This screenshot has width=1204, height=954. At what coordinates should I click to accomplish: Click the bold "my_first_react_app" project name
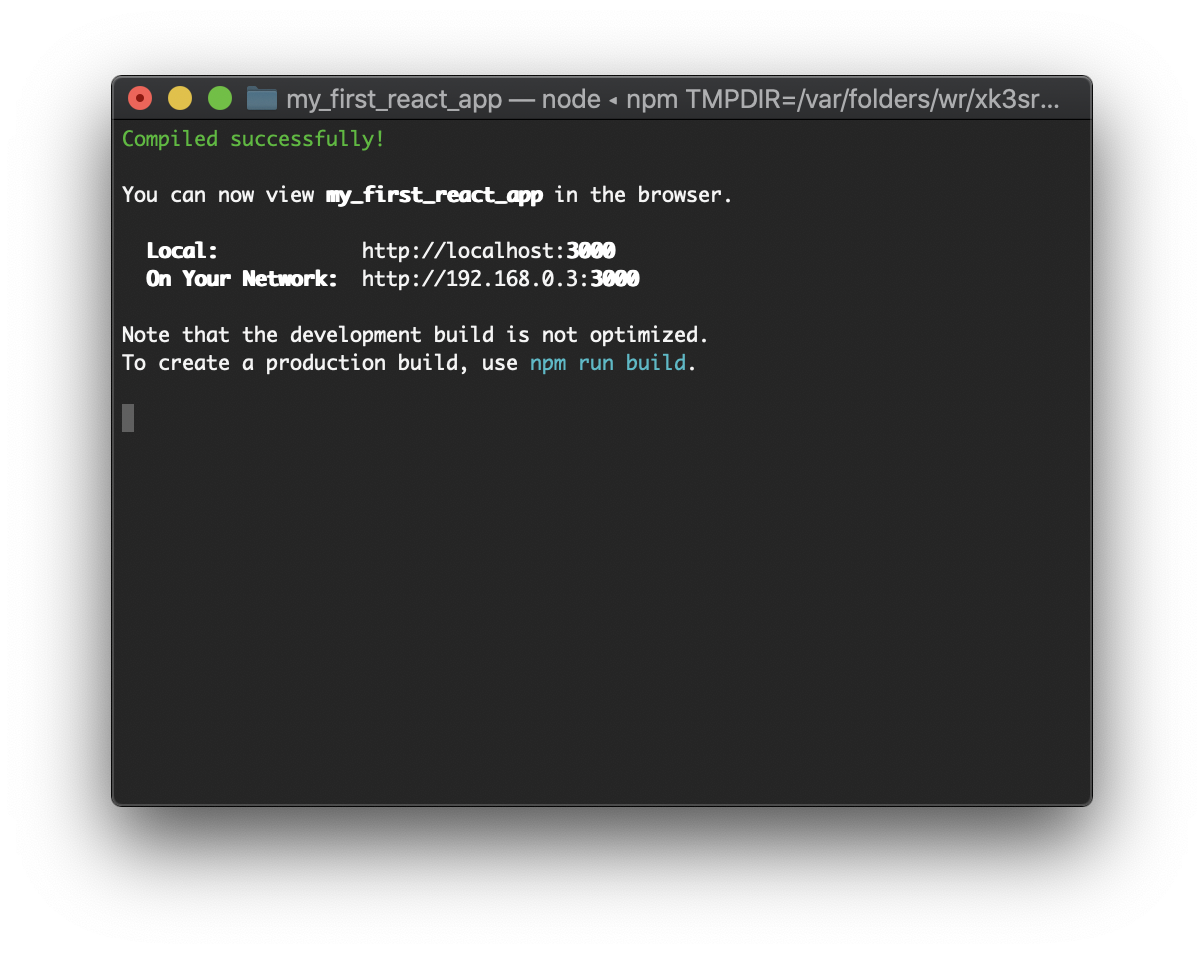click(434, 195)
